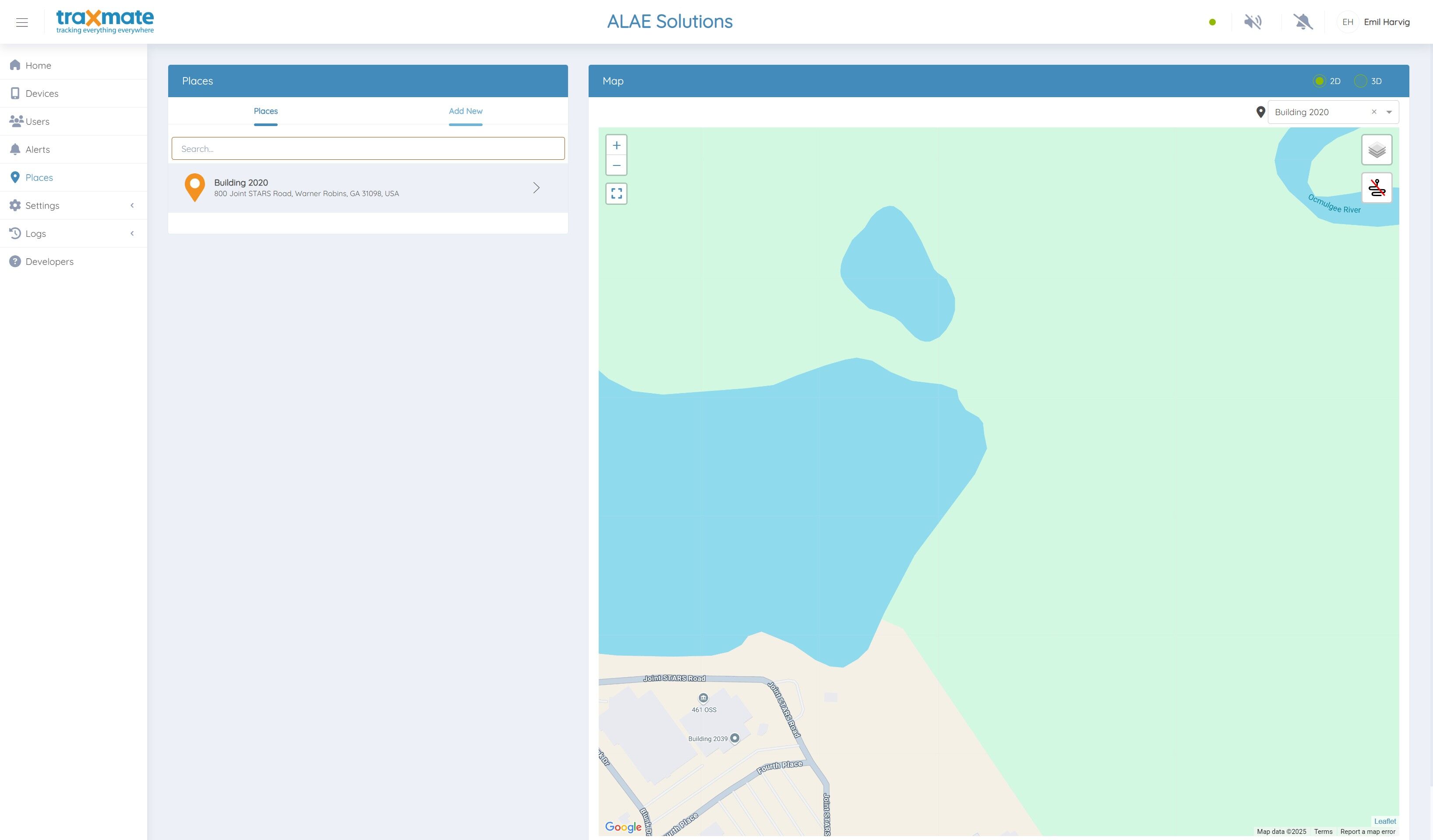Zoom out on the map
The height and width of the screenshot is (840, 1433).
[x=616, y=165]
